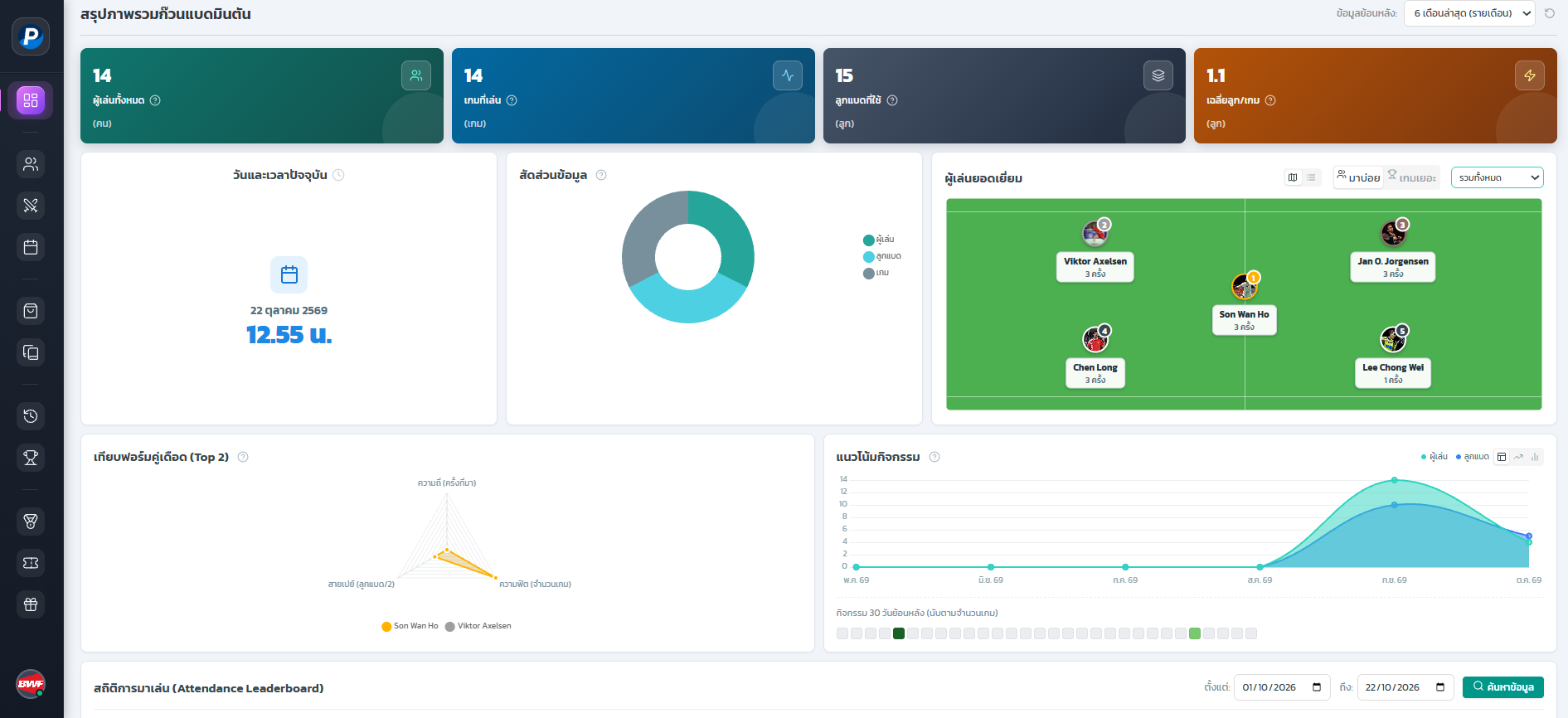Switch top players to court map view
Image resolution: width=1568 pixels, height=718 pixels.
coord(1293,177)
